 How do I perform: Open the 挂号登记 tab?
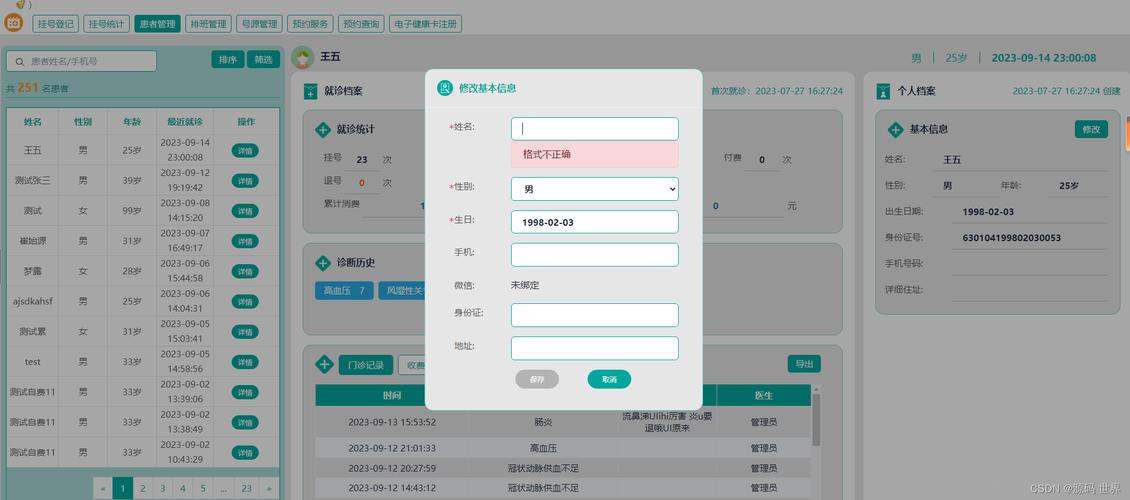point(55,24)
